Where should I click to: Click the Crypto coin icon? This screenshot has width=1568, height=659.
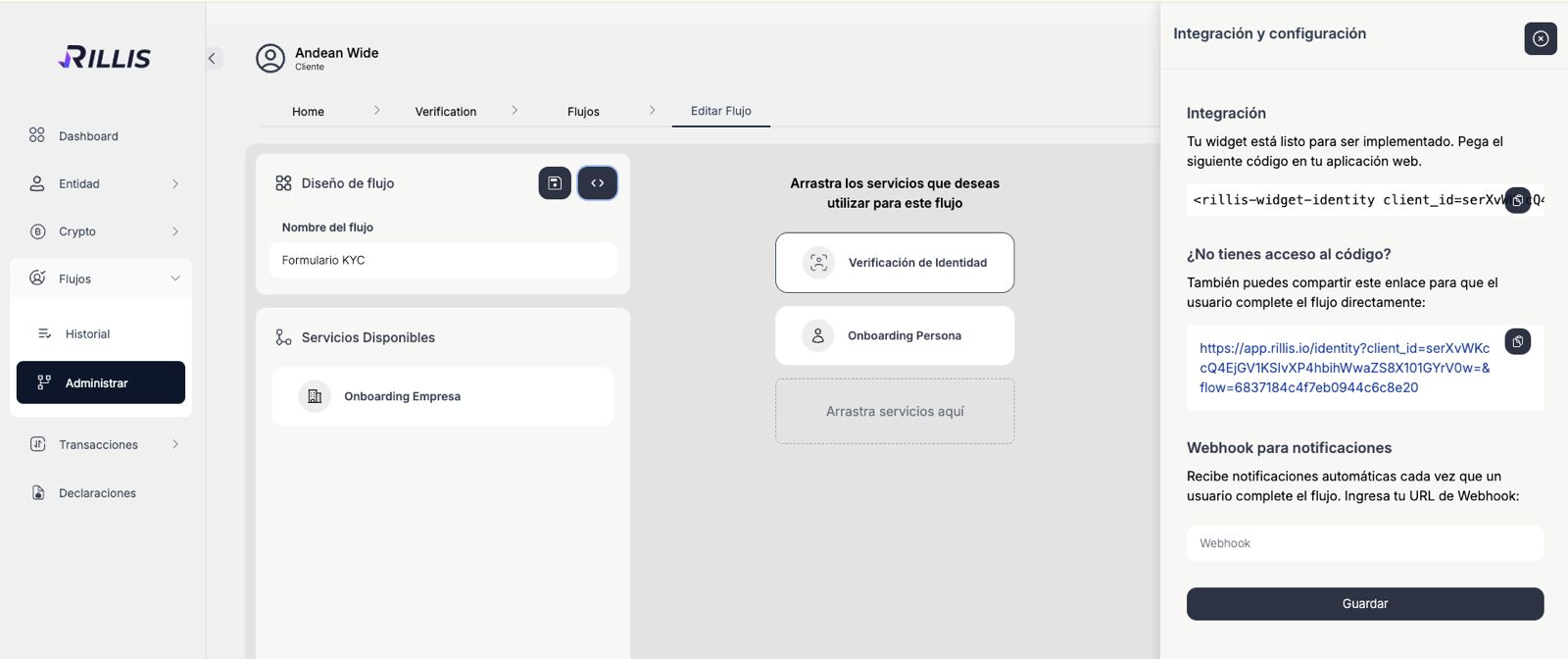click(x=38, y=231)
